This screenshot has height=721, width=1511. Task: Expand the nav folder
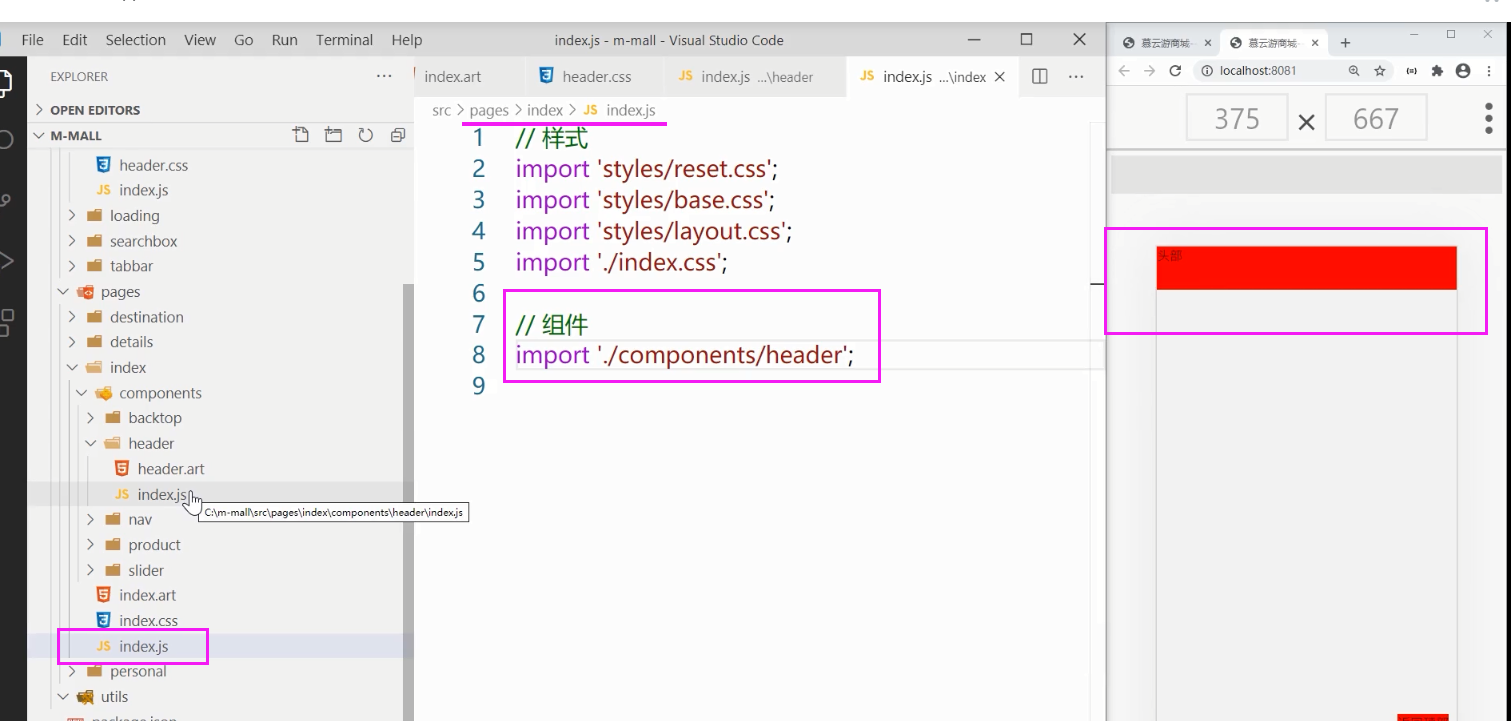tap(140, 519)
